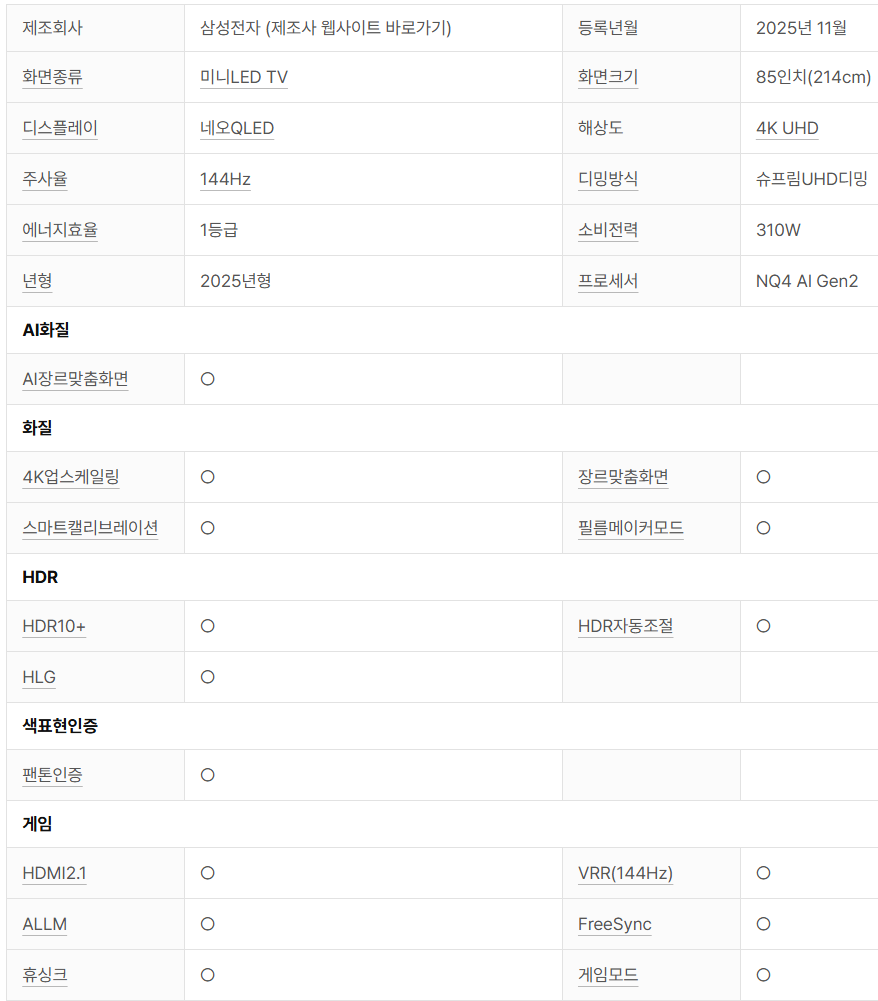Click the 해상도 label cell
The height and width of the screenshot is (1001, 878).
[651, 128]
